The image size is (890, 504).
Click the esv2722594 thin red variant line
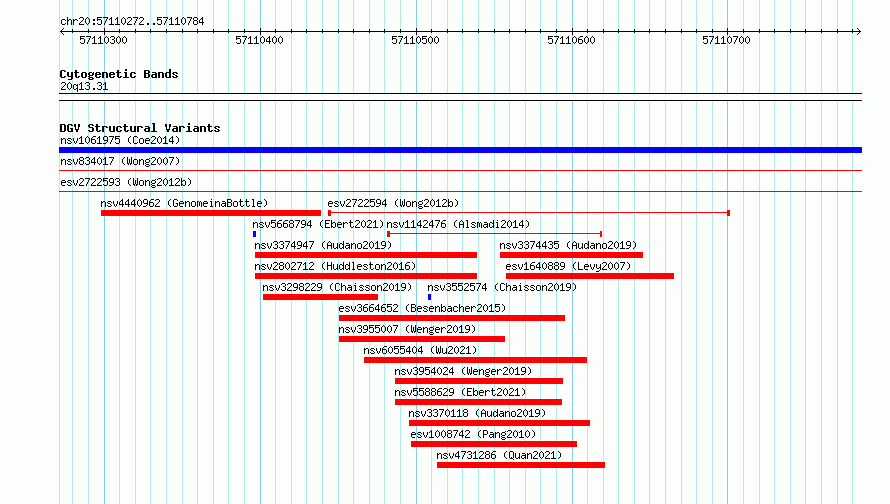[529, 213]
